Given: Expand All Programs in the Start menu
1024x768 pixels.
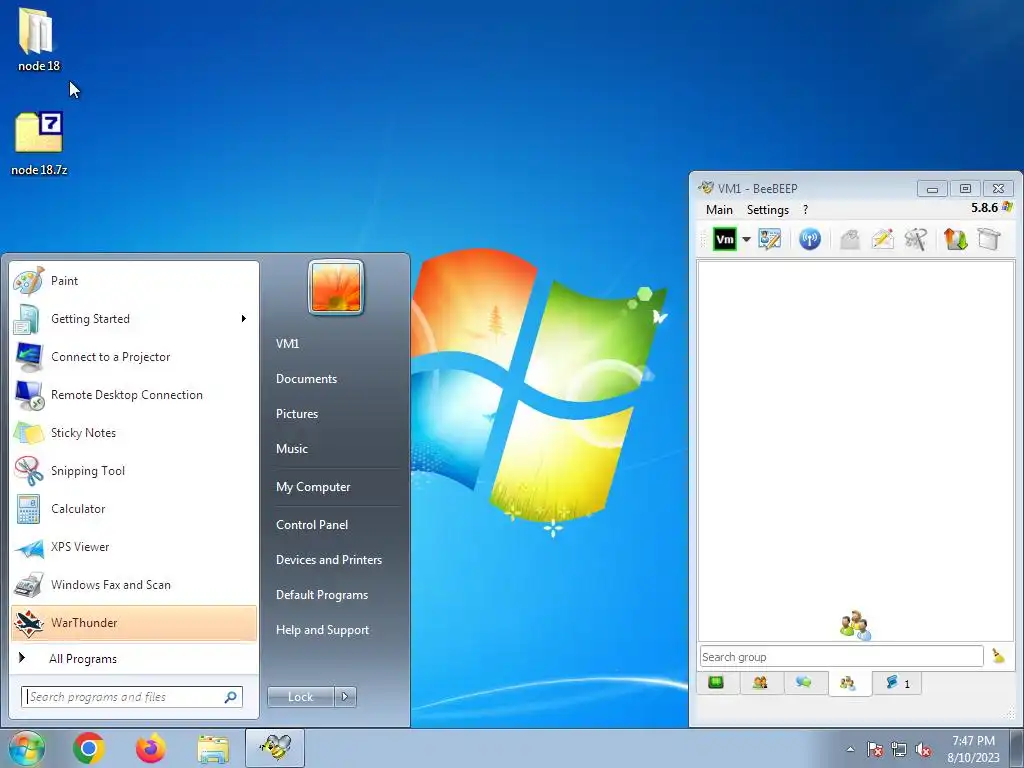Looking at the screenshot, I should [135, 658].
